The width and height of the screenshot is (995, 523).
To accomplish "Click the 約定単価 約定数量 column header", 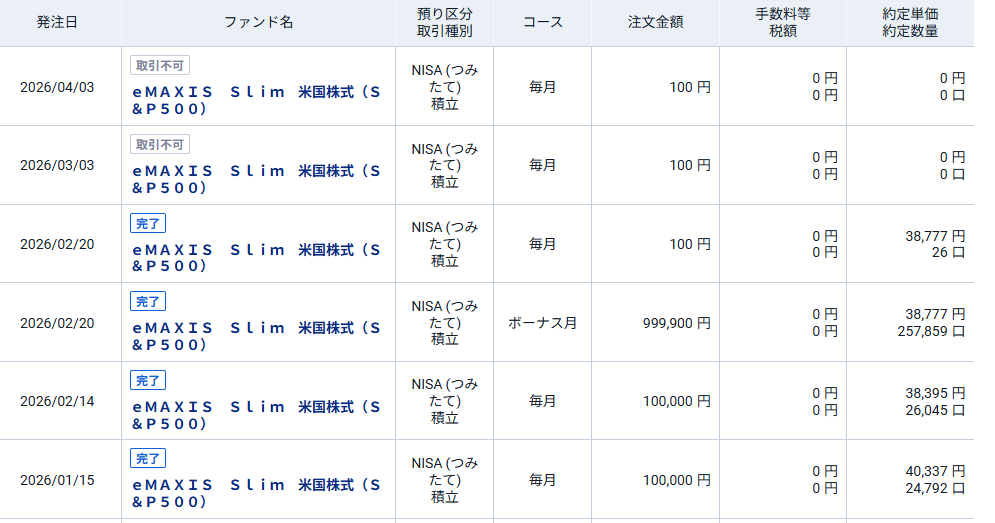I will pos(910,22).
